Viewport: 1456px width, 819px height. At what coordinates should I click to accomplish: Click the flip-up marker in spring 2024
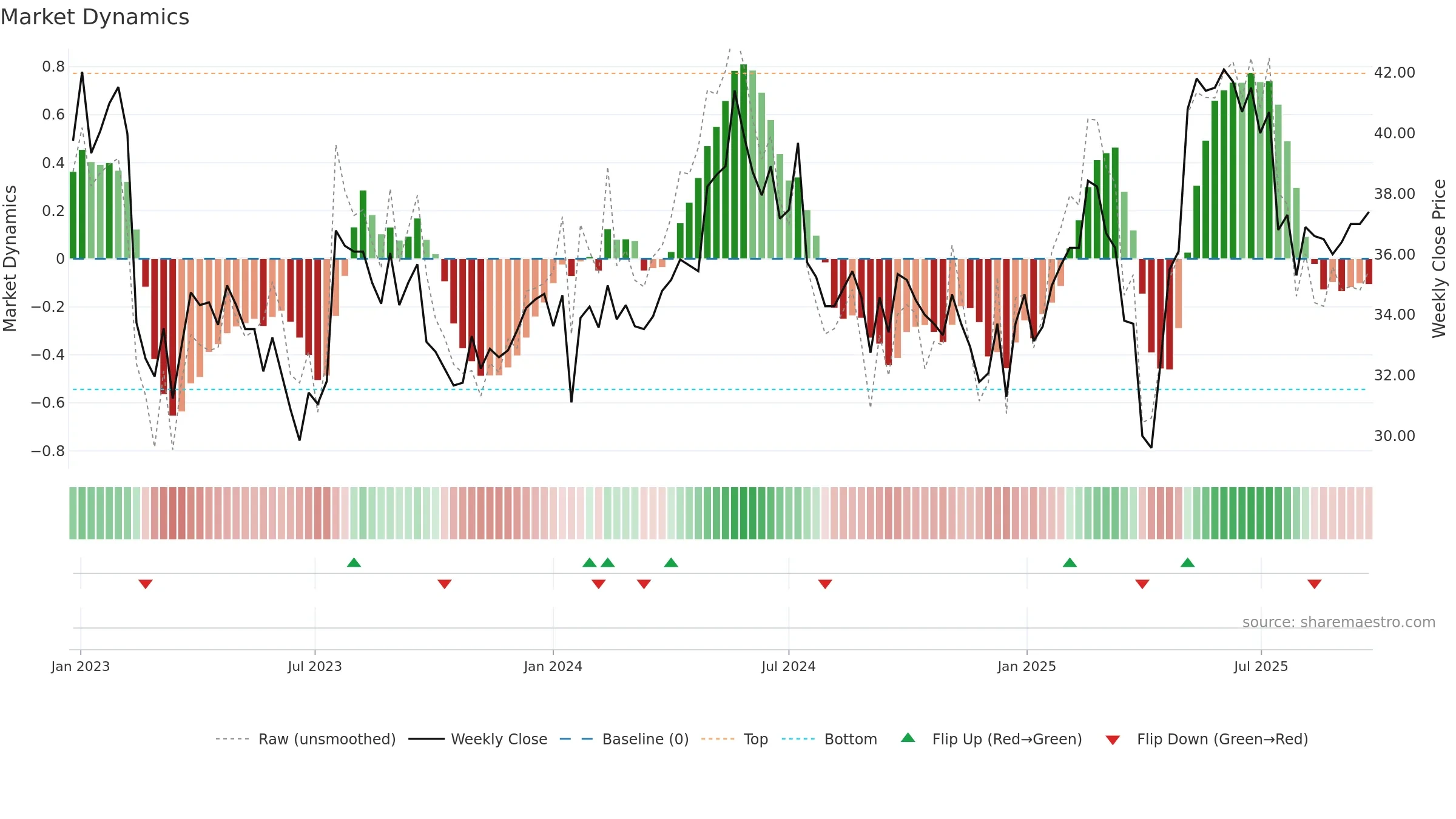click(671, 562)
